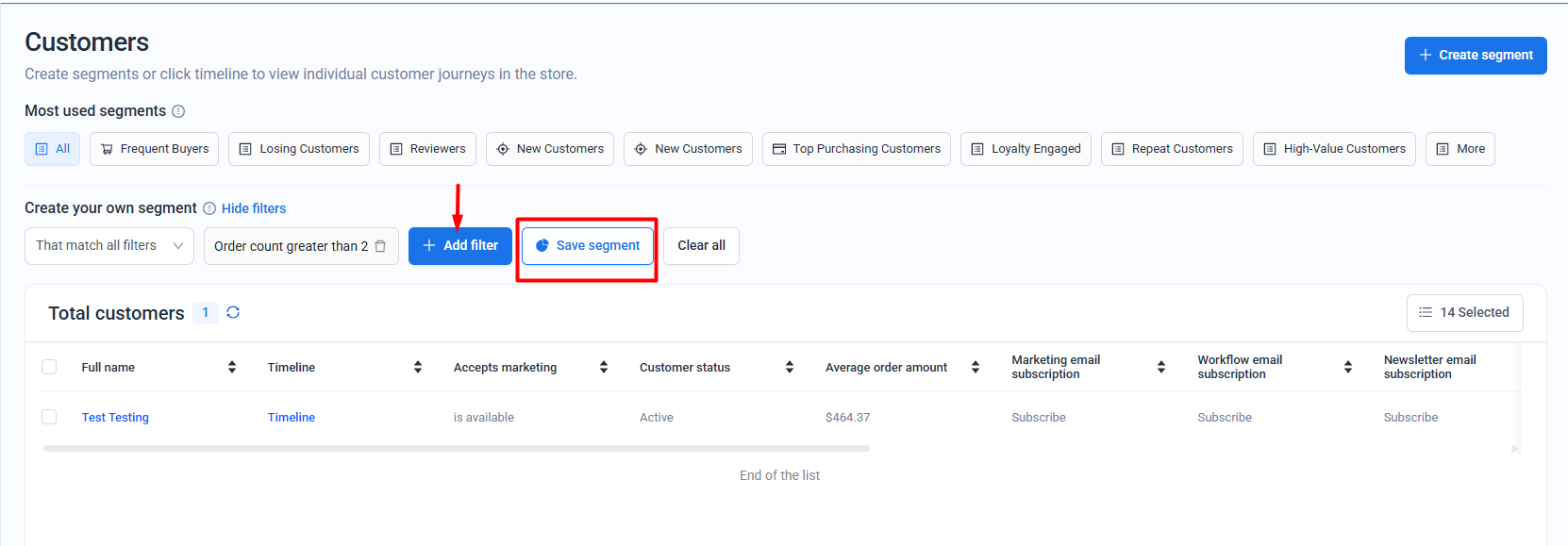Tick the checkbox for Test Testing row
The height and width of the screenshot is (546, 1568).
(x=49, y=417)
